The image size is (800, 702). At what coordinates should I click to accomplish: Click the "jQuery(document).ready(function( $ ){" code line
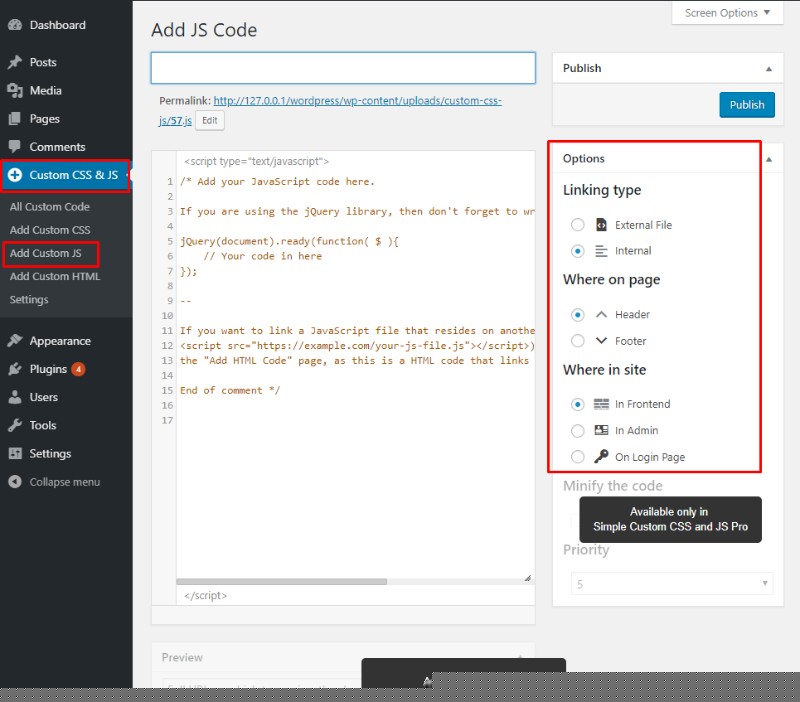pyautogui.click(x=289, y=241)
